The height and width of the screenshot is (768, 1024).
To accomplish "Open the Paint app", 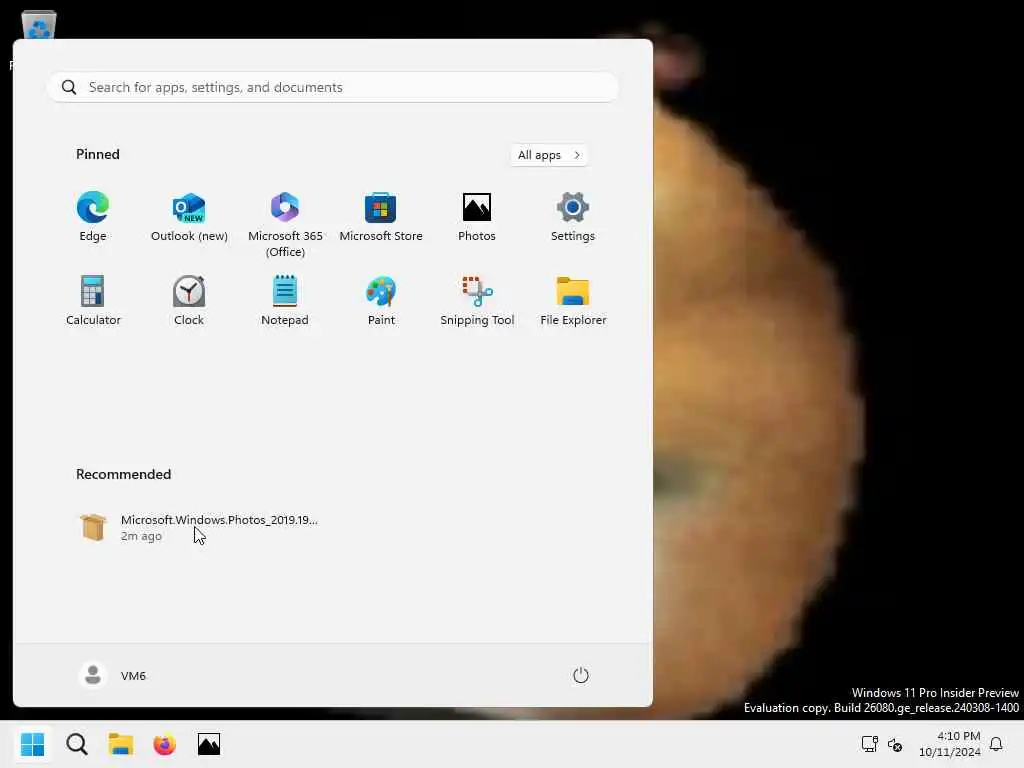I will 381,301.
